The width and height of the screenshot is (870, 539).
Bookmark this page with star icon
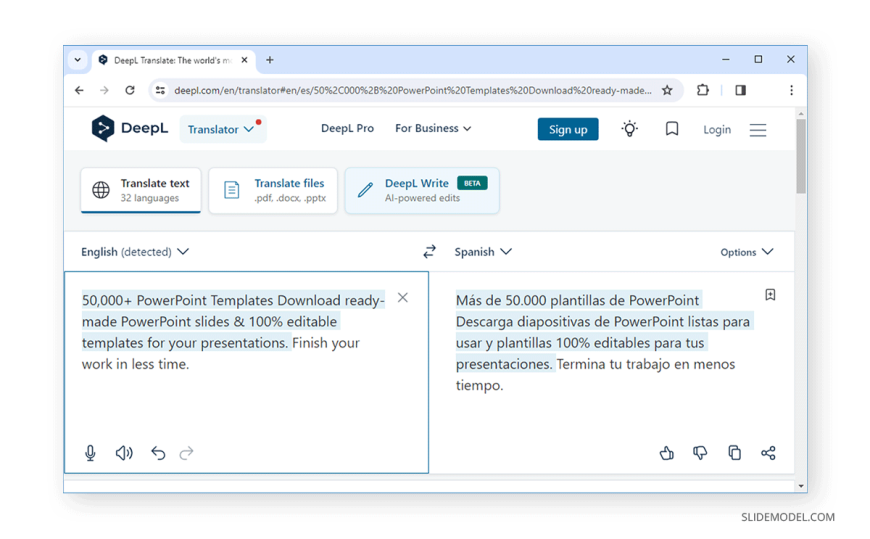pyautogui.click(x=667, y=90)
